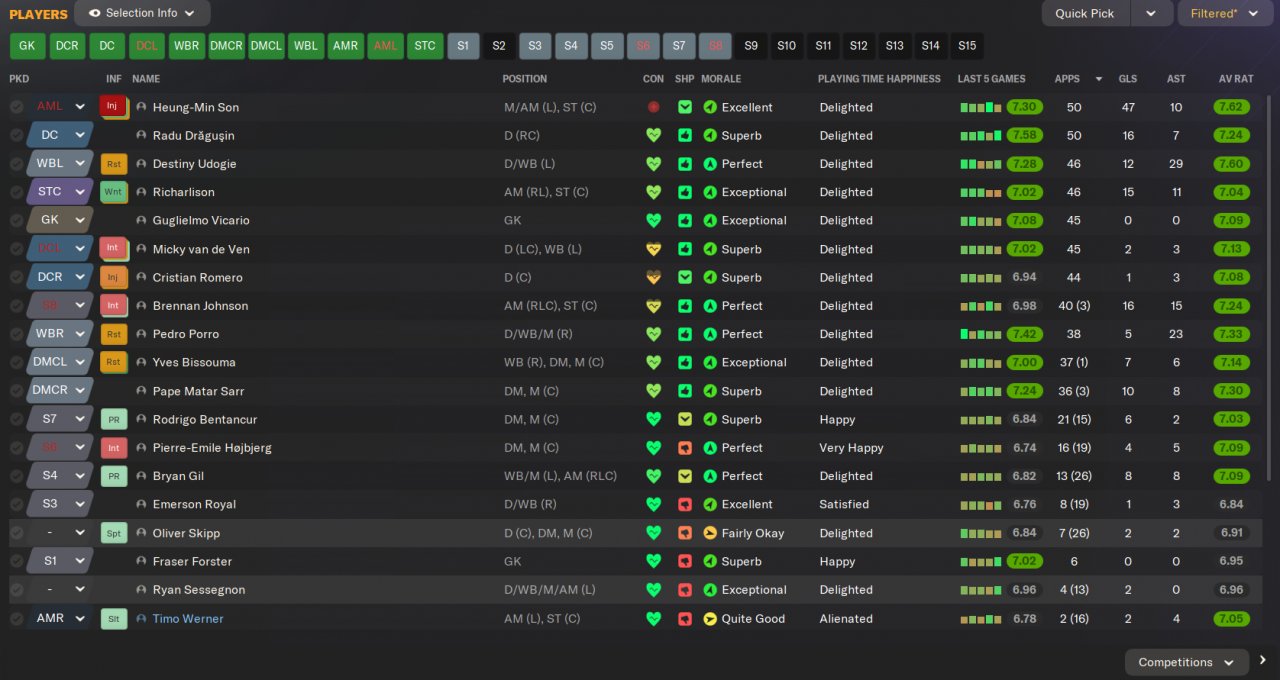
Task: Click the heart condition icon for Radu Drăgușin
Action: coord(654,135)
